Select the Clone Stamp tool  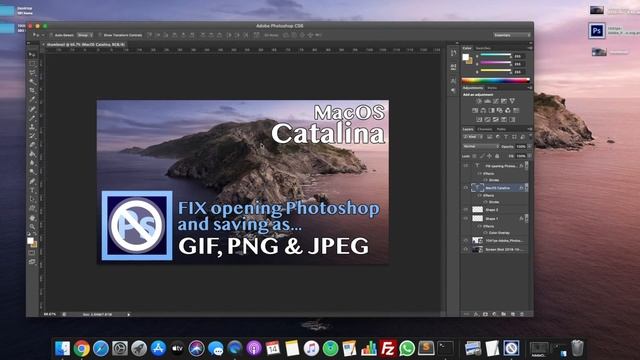pos(32,127)
